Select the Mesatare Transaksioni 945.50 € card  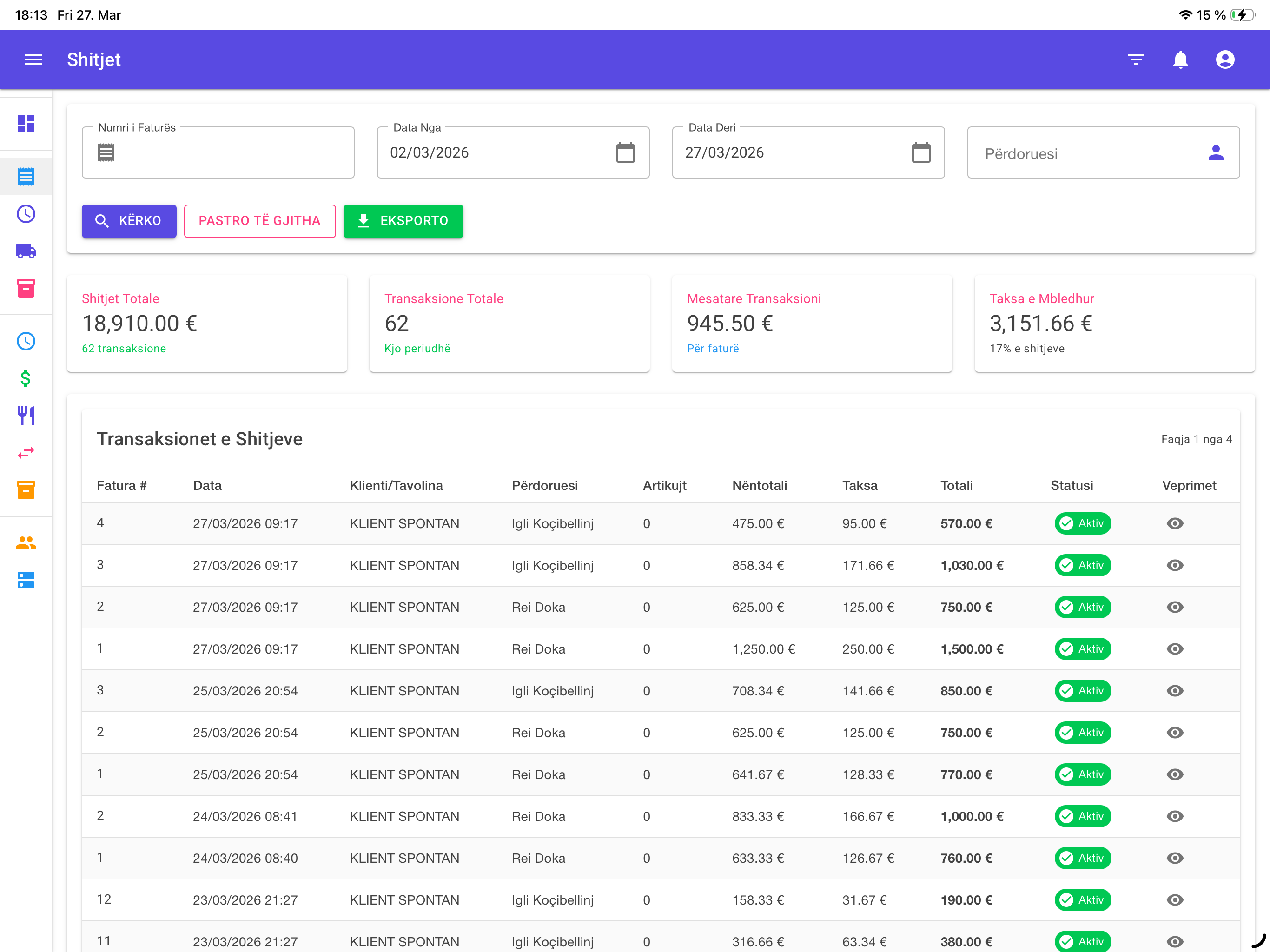[813, 324]
